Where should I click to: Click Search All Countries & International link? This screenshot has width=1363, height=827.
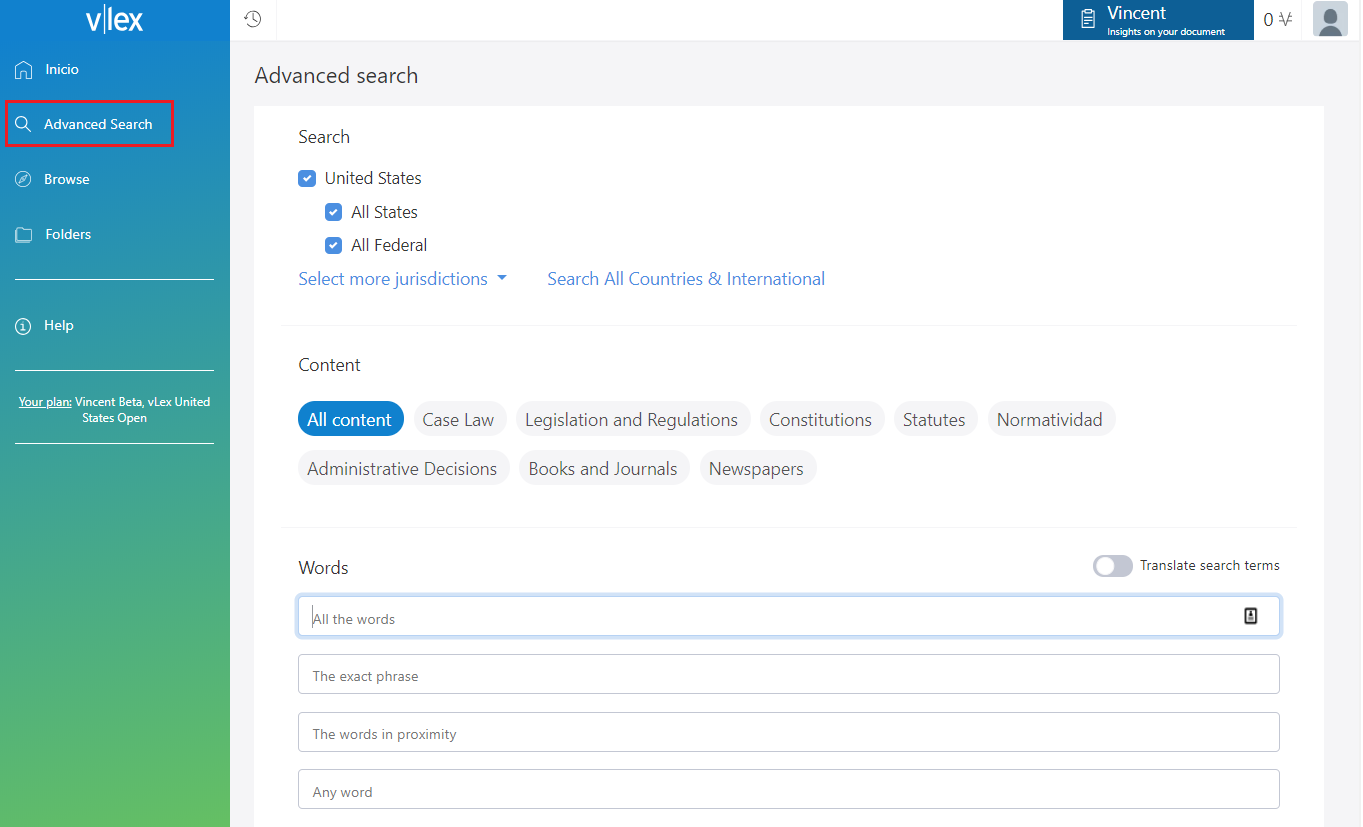click(x=686, y=279)
